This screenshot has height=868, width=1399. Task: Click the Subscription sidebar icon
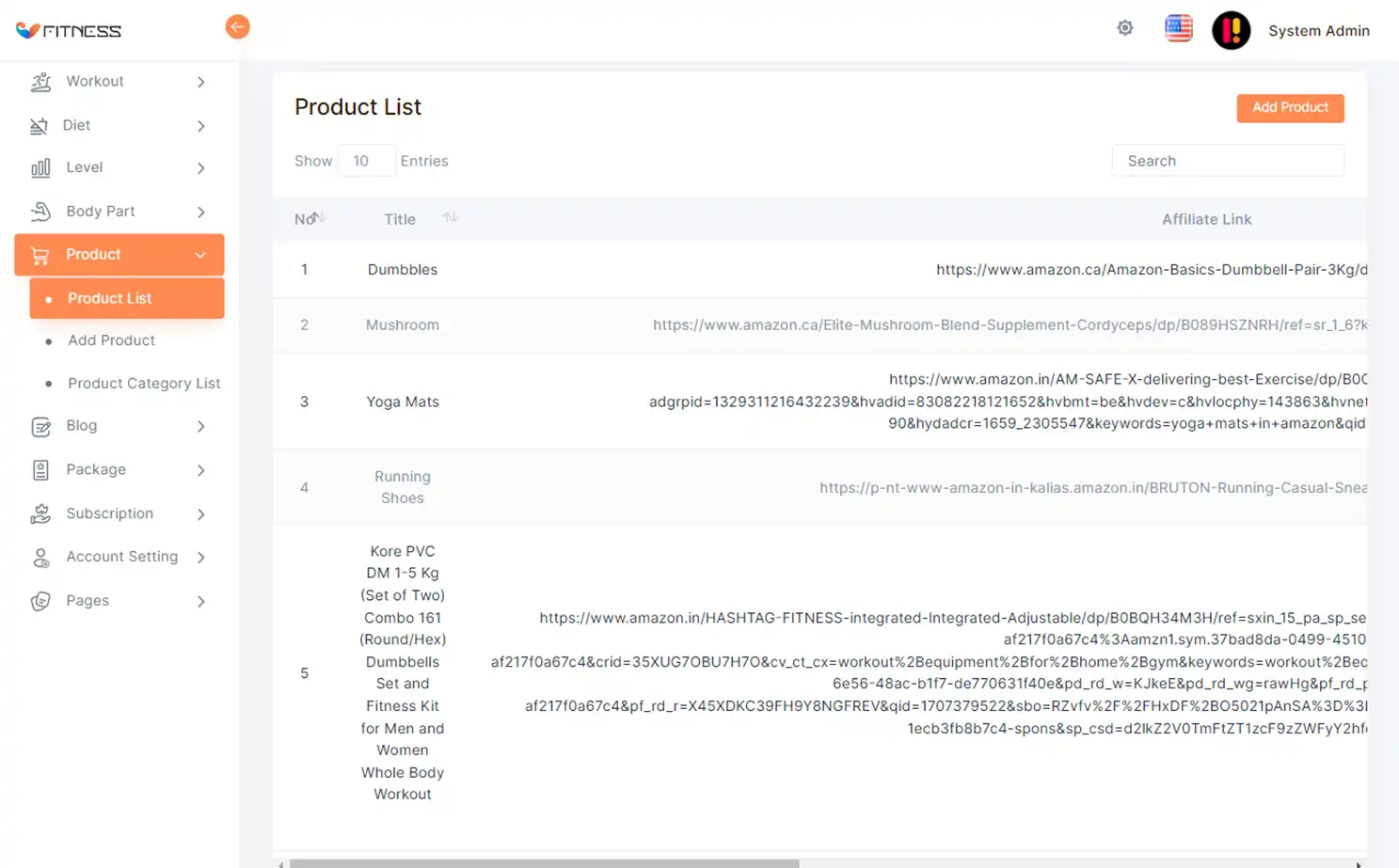coord(40,513)
